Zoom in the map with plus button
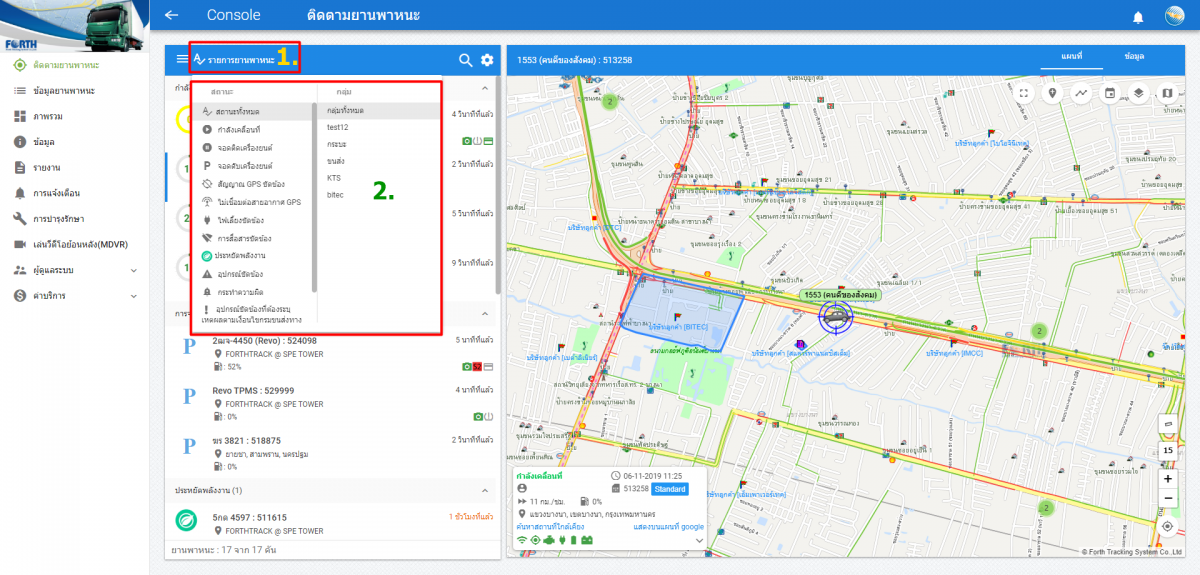Screen dimensions: 1200x575 [x=1167, y=478]
